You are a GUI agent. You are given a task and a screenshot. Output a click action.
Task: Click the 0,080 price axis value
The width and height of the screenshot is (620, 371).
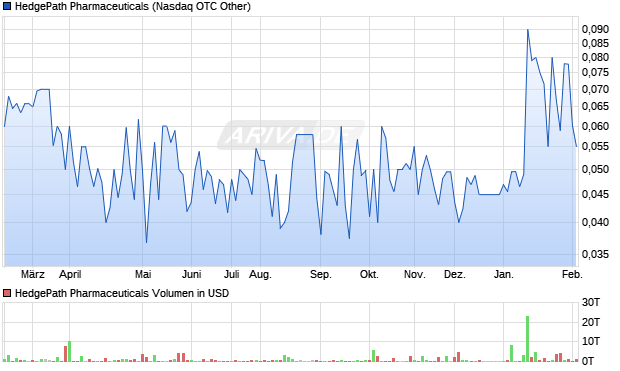(595, 58)
